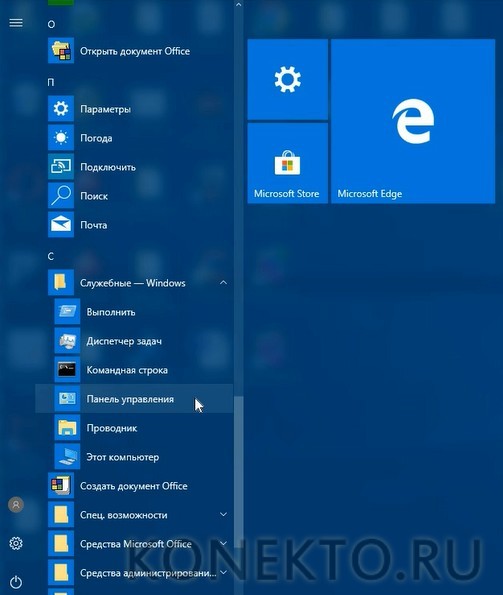Screen dimensions: 503x595
Task: Open the hamburger menu icon
Action: (16, 23)
